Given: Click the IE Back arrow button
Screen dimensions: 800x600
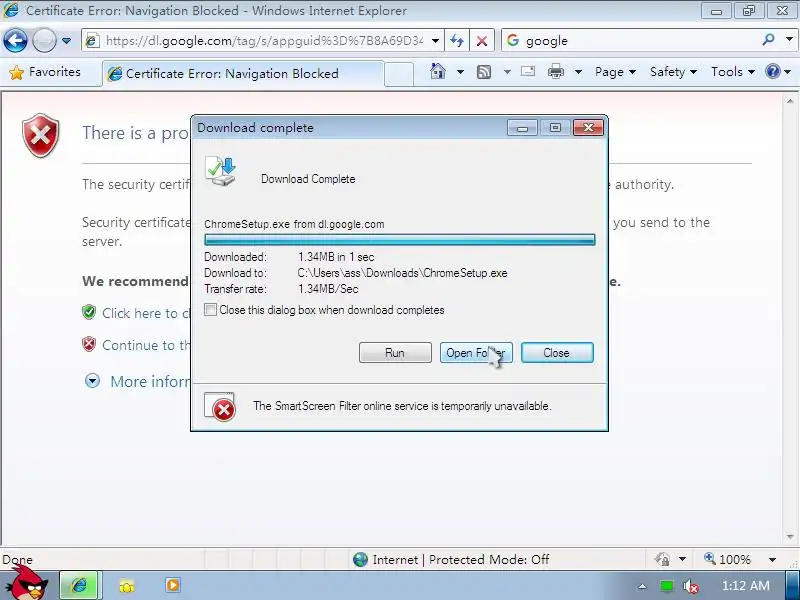Looking at the screenshot, I should pos(15,40).
